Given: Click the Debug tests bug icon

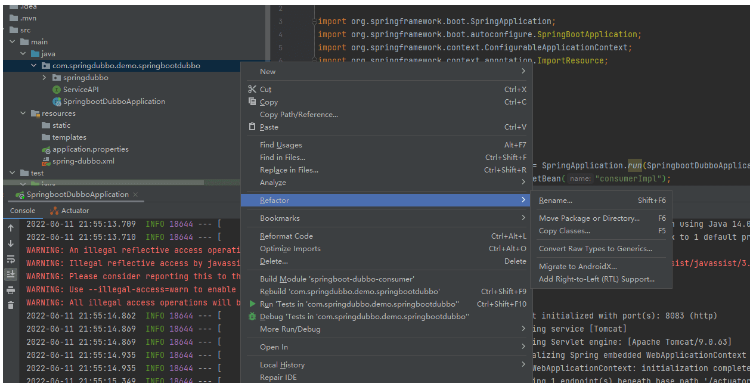Looking at the screenshot, I should pos(252,316).
